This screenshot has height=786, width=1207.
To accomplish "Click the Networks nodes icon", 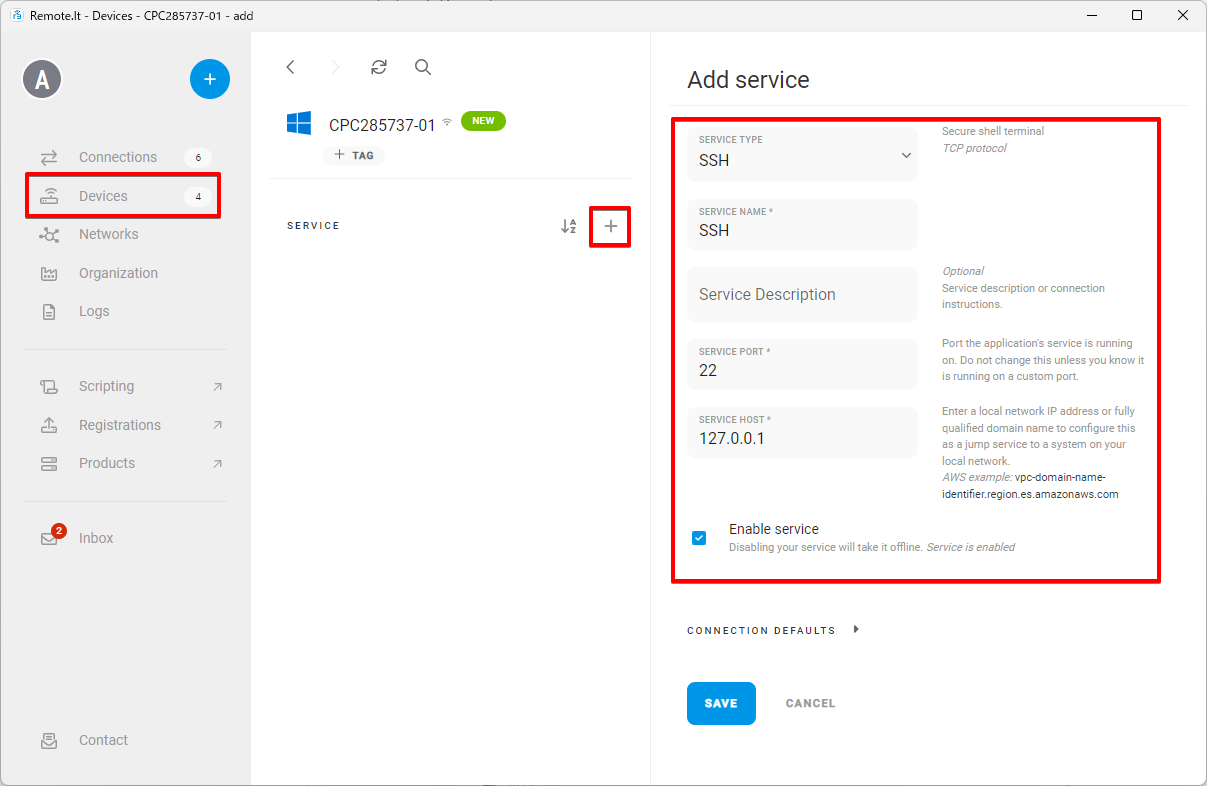I will (49, 234).
